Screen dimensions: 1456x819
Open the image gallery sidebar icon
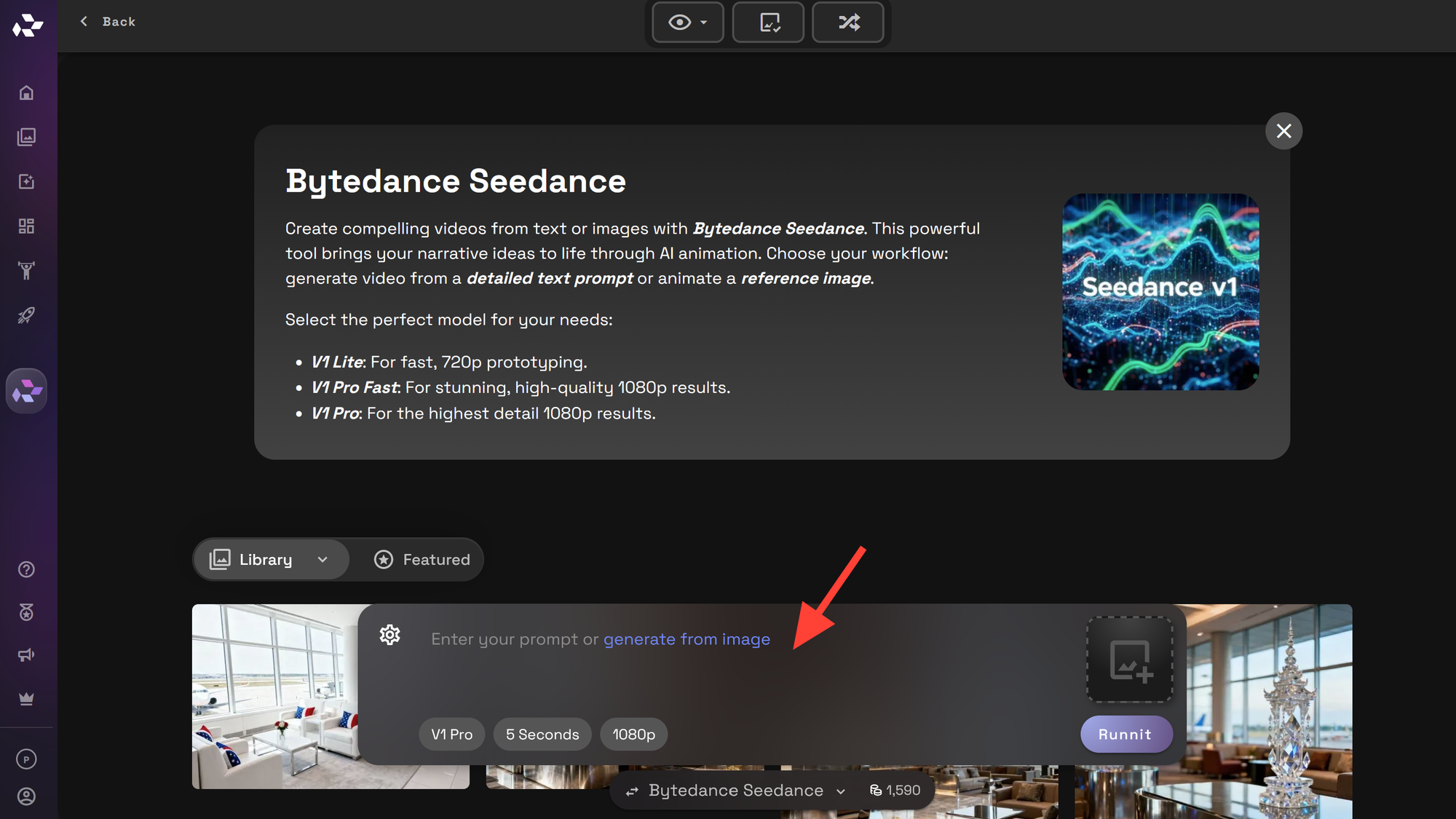26,137
